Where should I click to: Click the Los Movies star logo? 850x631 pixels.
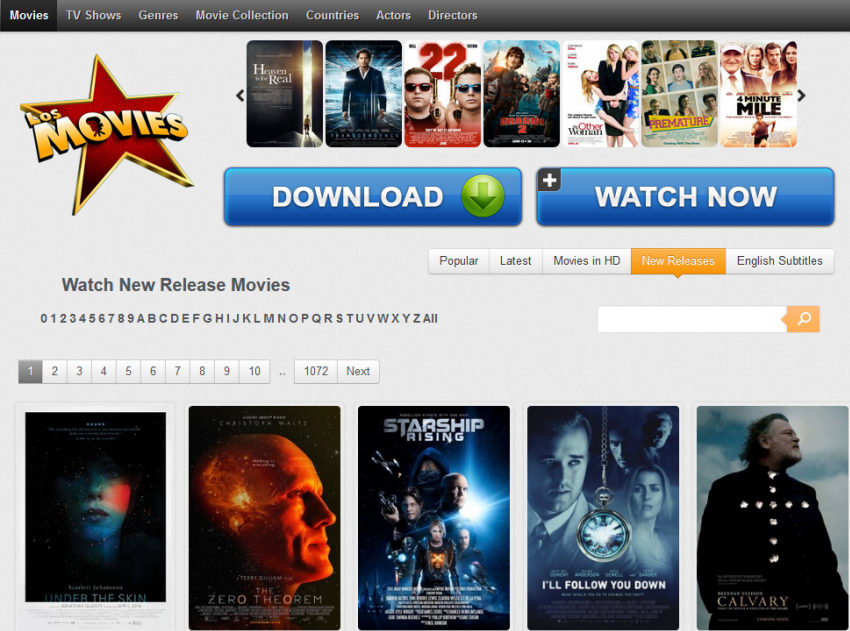tap(107, 134)
